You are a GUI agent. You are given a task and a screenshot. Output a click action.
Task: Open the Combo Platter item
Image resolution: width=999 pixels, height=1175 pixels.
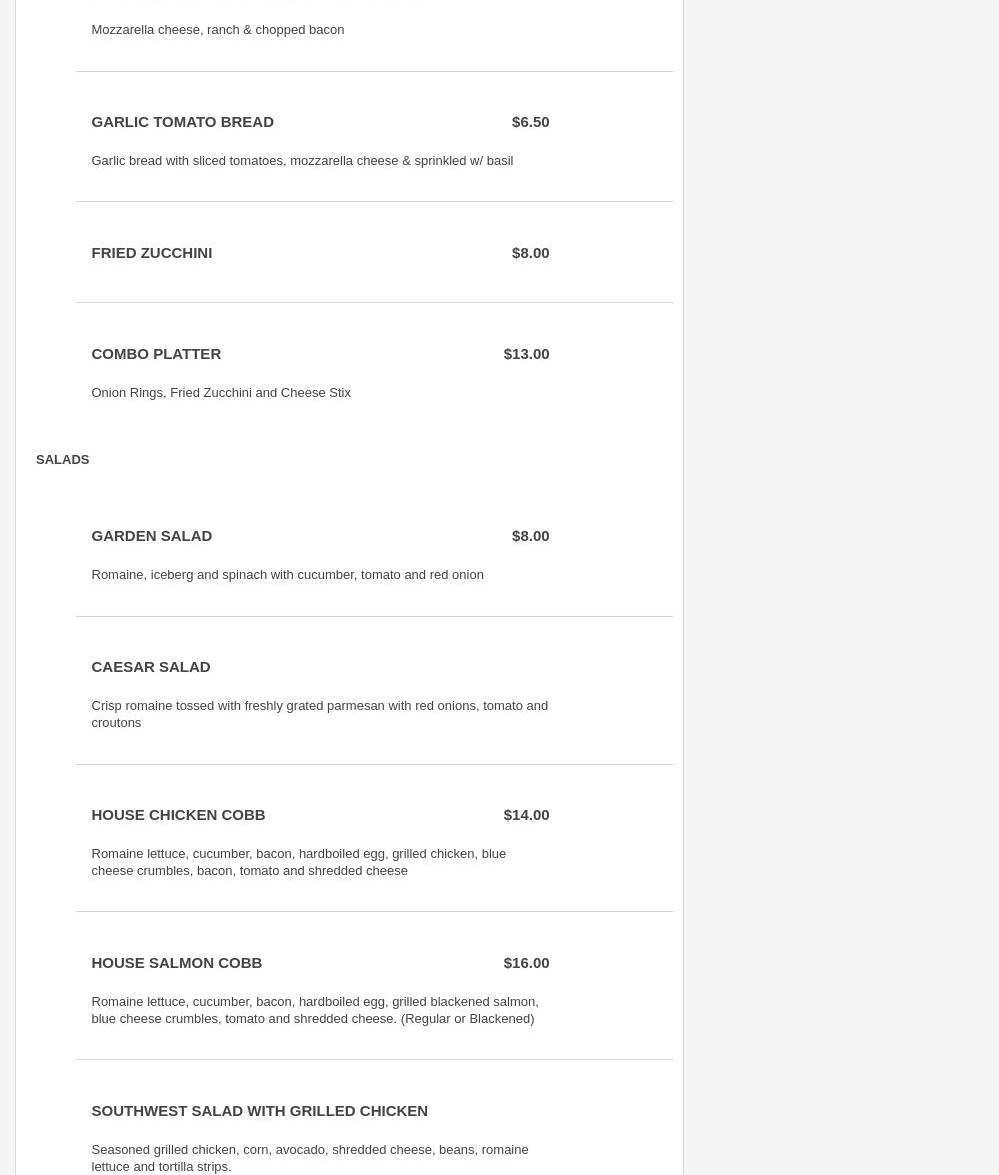[x=156, y=354]
